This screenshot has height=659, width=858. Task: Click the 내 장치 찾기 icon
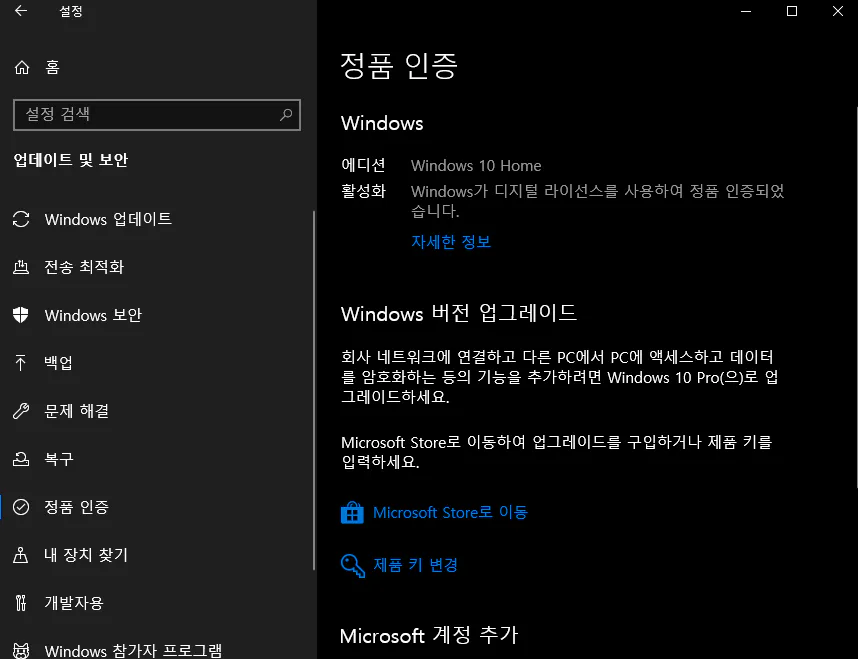tap(21, 554)
